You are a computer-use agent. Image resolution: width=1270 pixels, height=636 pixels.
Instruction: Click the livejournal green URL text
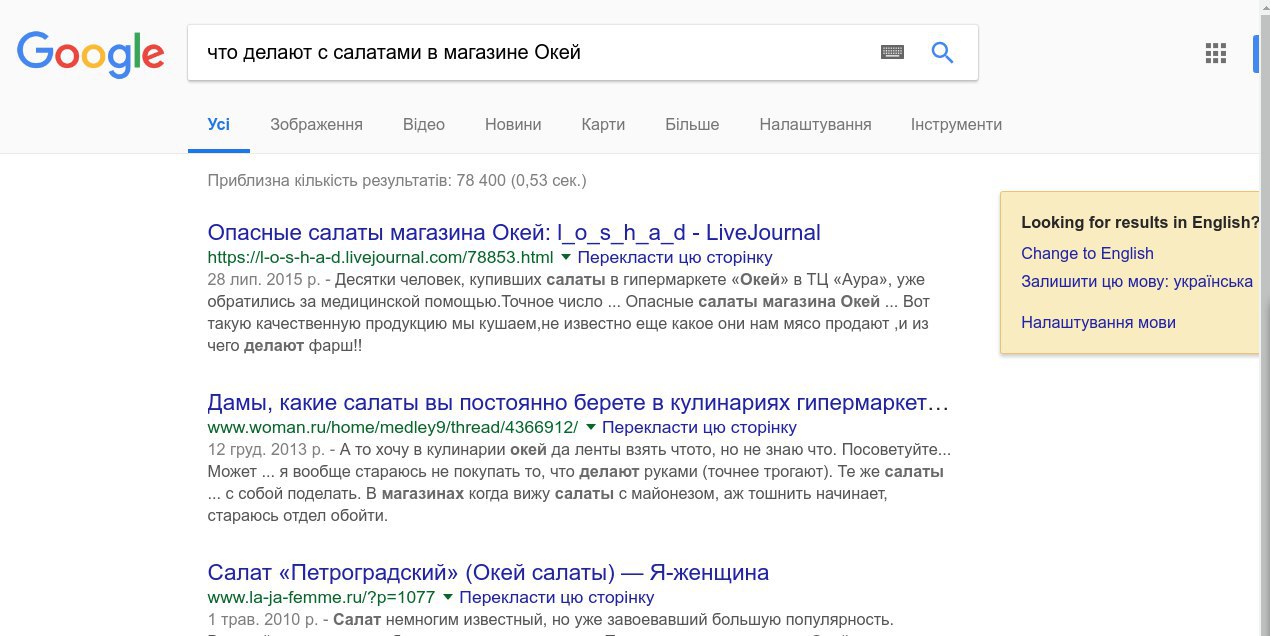click(380, 258)
